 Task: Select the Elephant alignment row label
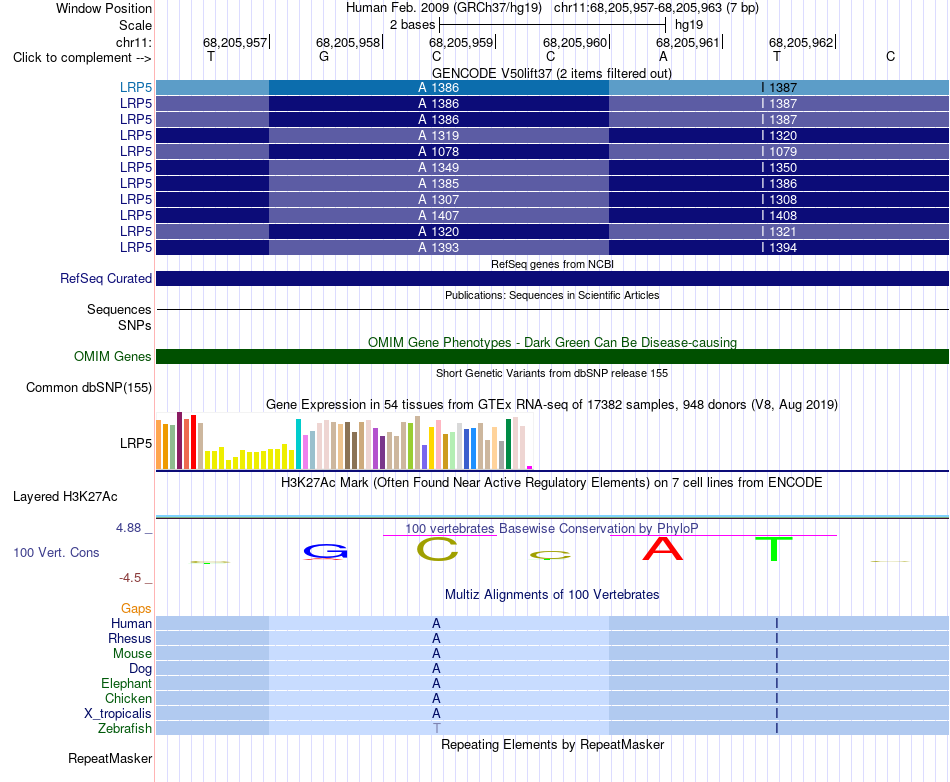(127, 683)
